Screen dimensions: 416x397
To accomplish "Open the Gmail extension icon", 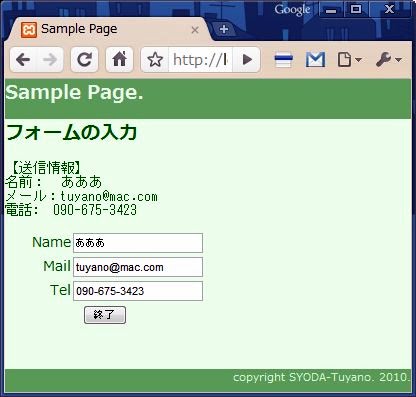I will point(315,60).
